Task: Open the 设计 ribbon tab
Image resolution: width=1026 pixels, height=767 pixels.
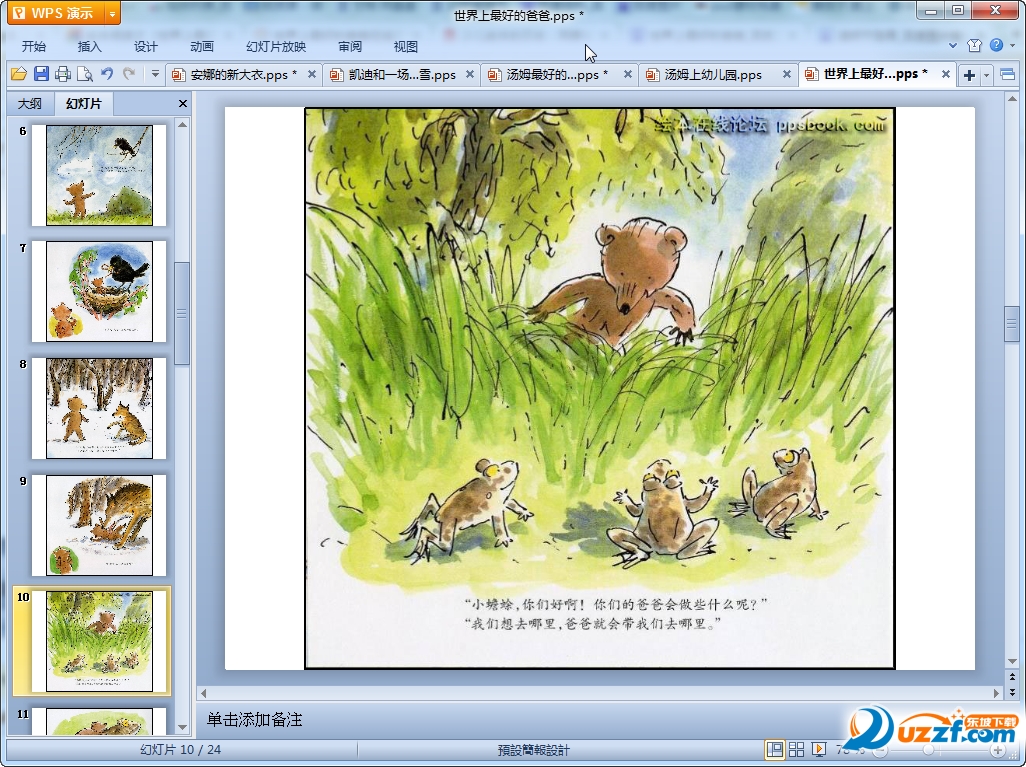Action: (146, 46)
